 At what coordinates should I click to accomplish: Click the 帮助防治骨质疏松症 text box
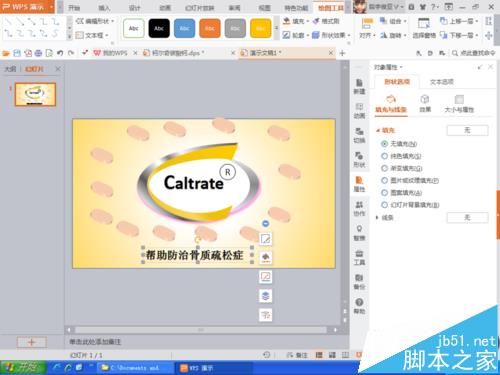(x=197, y=255)
